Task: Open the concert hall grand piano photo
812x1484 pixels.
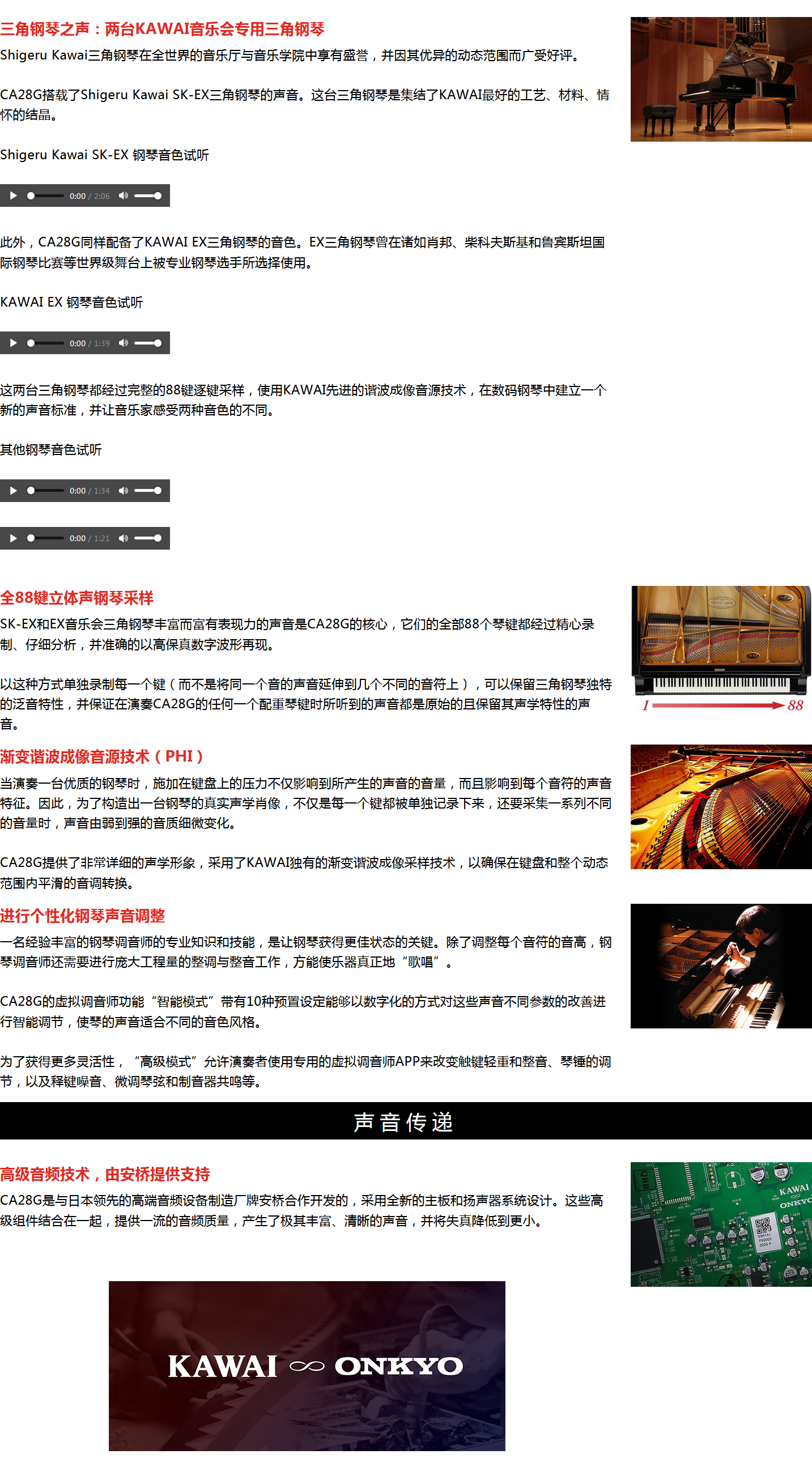Action: point(721,79)
